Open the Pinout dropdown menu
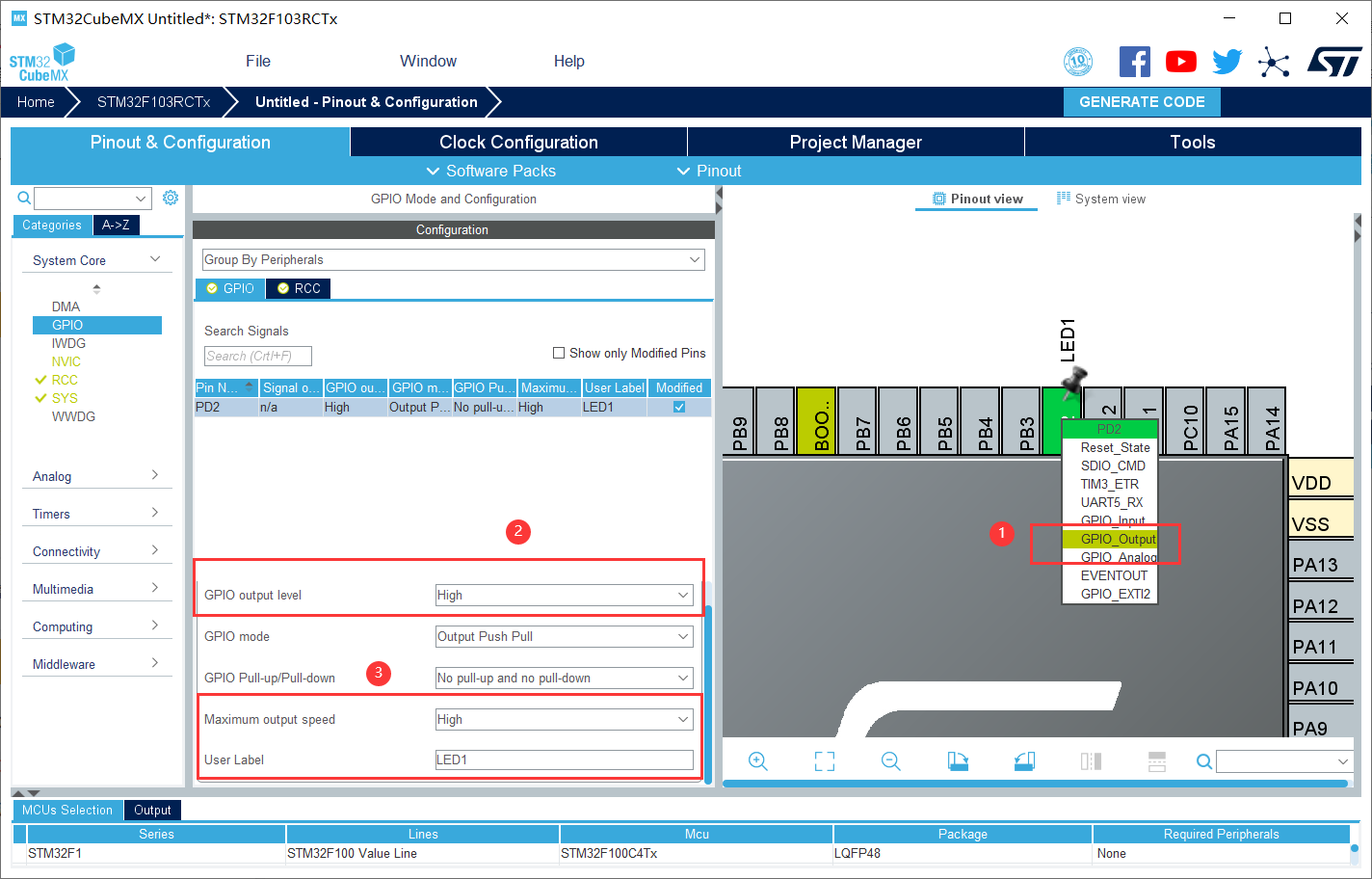This screenshot has height=879, width=1372. pos(709,171)
